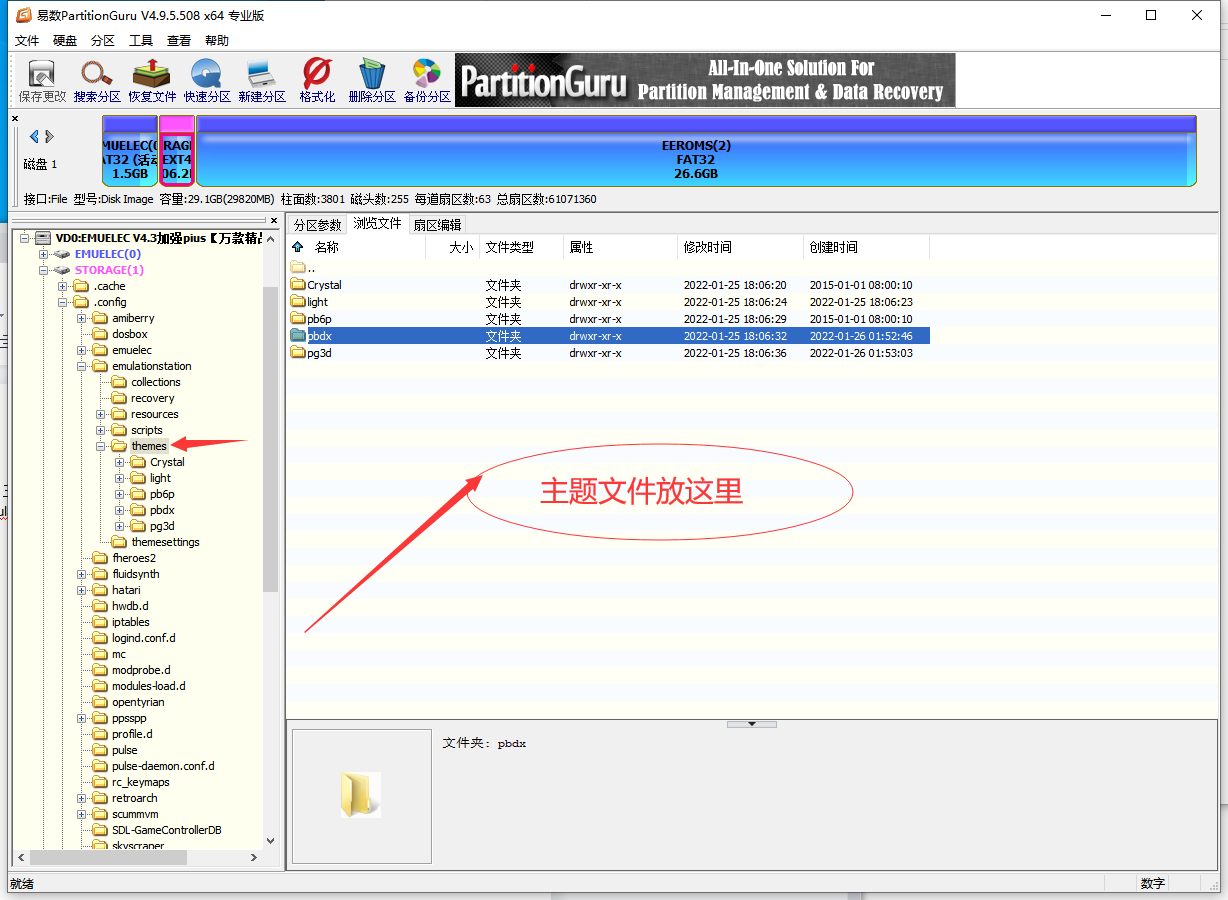
Task: Close the directory tree panel
Action: pos(274,220)
